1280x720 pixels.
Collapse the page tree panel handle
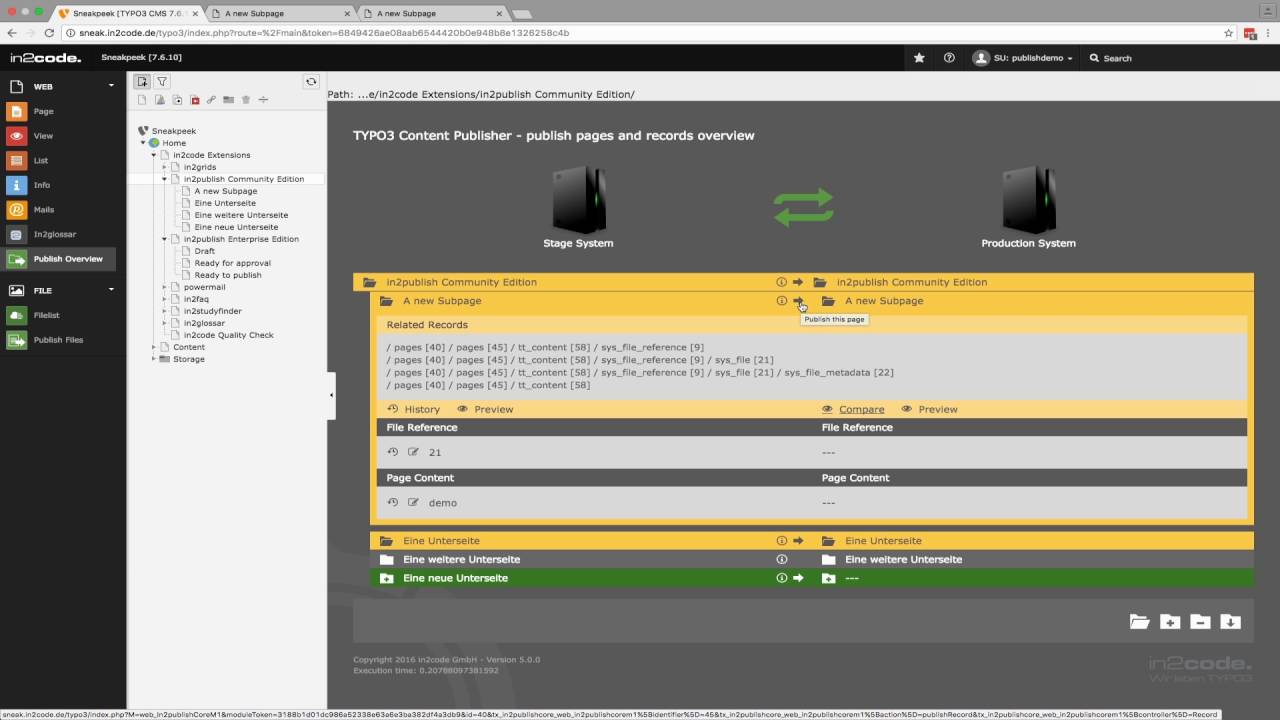click(x=331, y=395)
